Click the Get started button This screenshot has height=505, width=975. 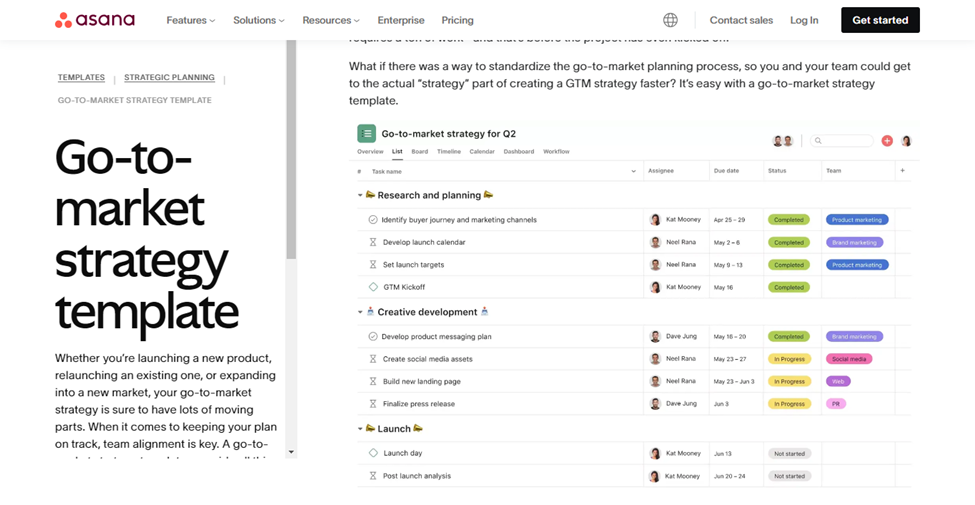880,20
